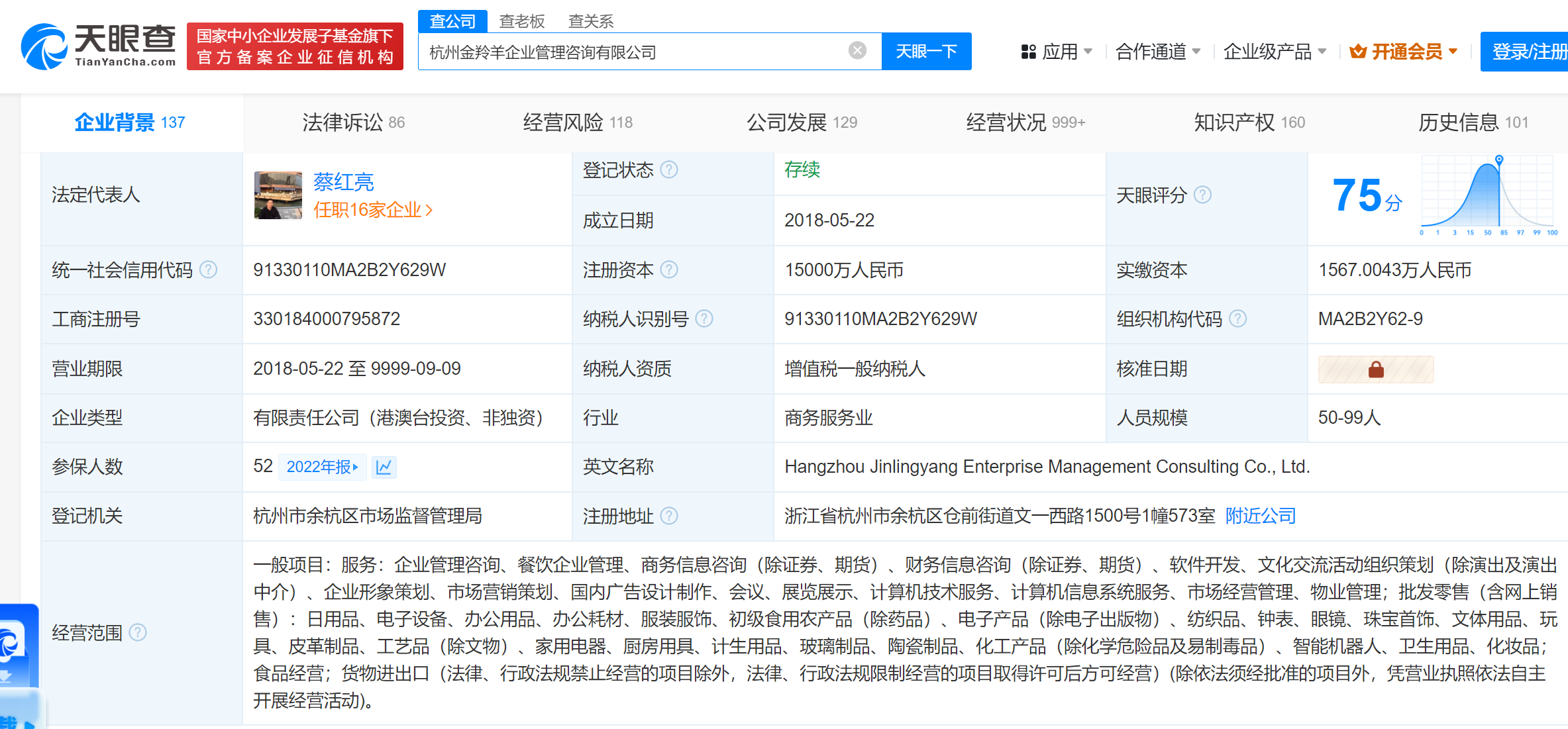Click the TianYanCha logo
Image resolution: width=1568 pixels, height=729 pixels.
tap(99, 46)
